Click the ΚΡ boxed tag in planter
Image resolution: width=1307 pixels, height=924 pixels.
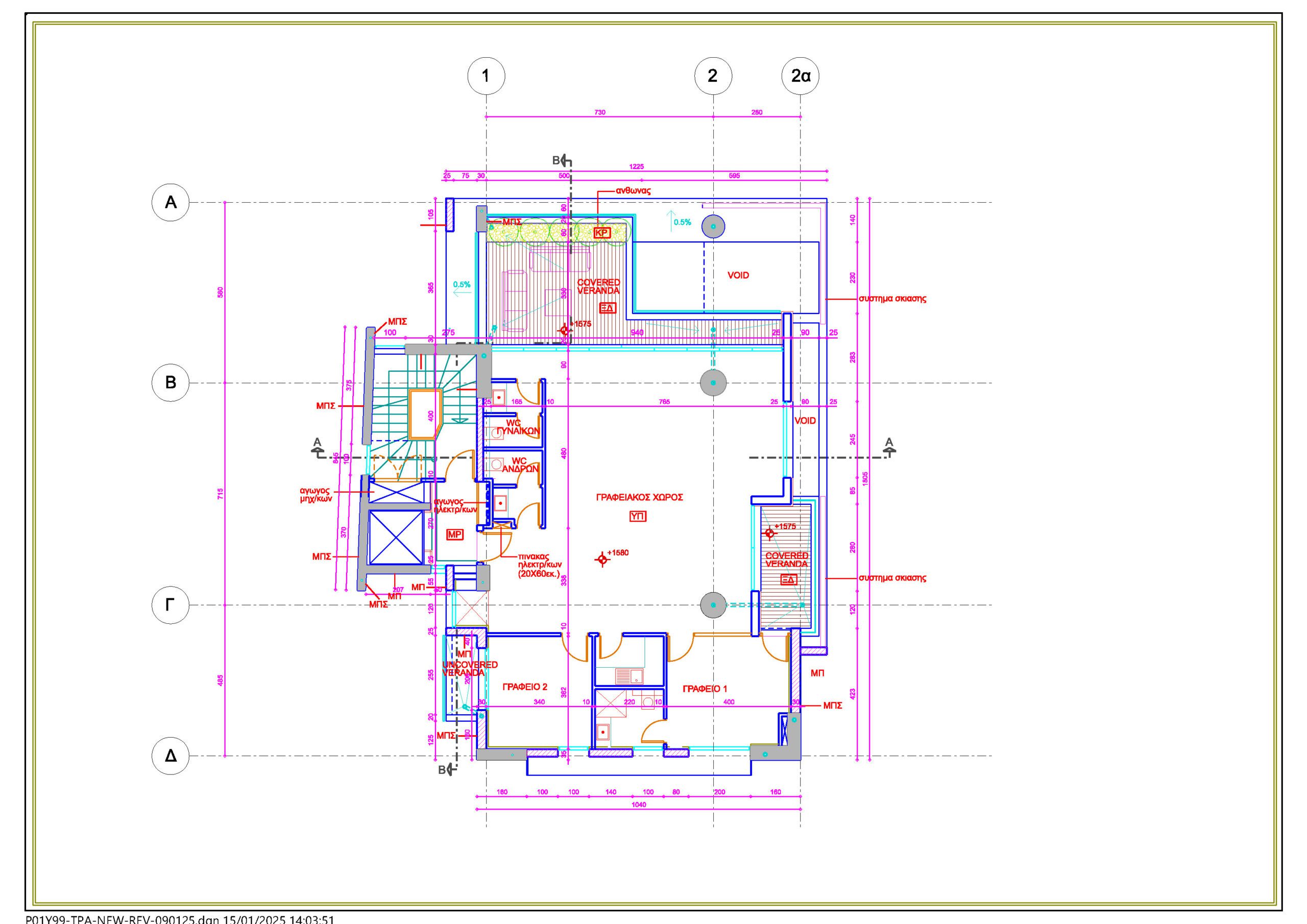pos(602,233)
